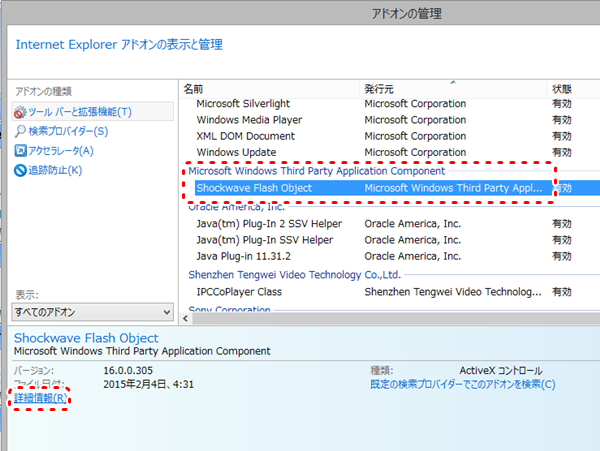This screenshot has height=451, width=600.
Task: Open 検索プロバイダー(S) category
Action: coord(68,131)
